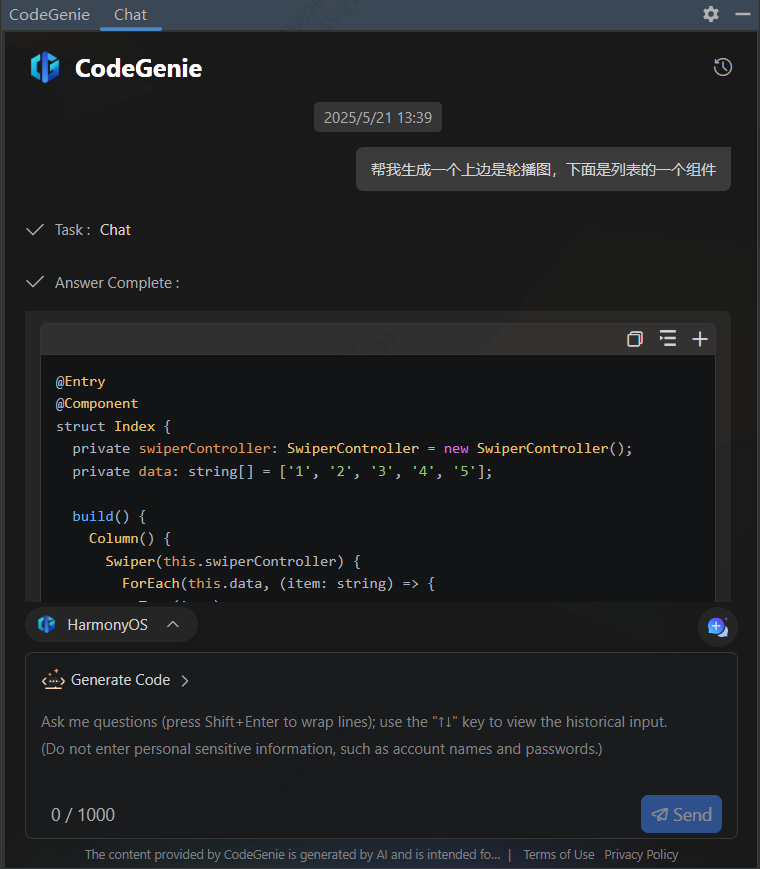Screen dimensions: 760x869
Task: Click the CodeGenie heading text
Action: point(139,68)
